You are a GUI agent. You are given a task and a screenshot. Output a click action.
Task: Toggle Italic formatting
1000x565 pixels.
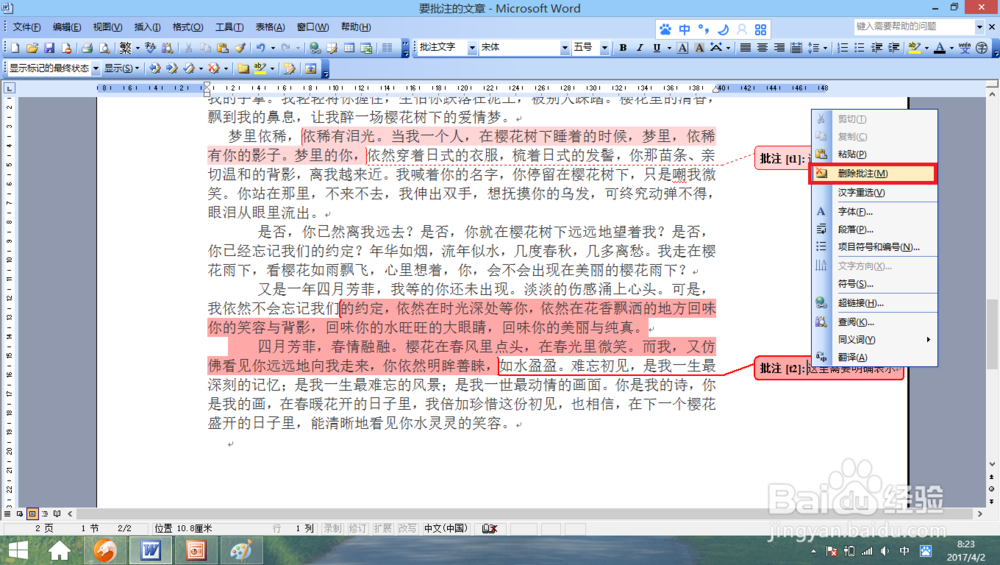click(x=640, y=48)
